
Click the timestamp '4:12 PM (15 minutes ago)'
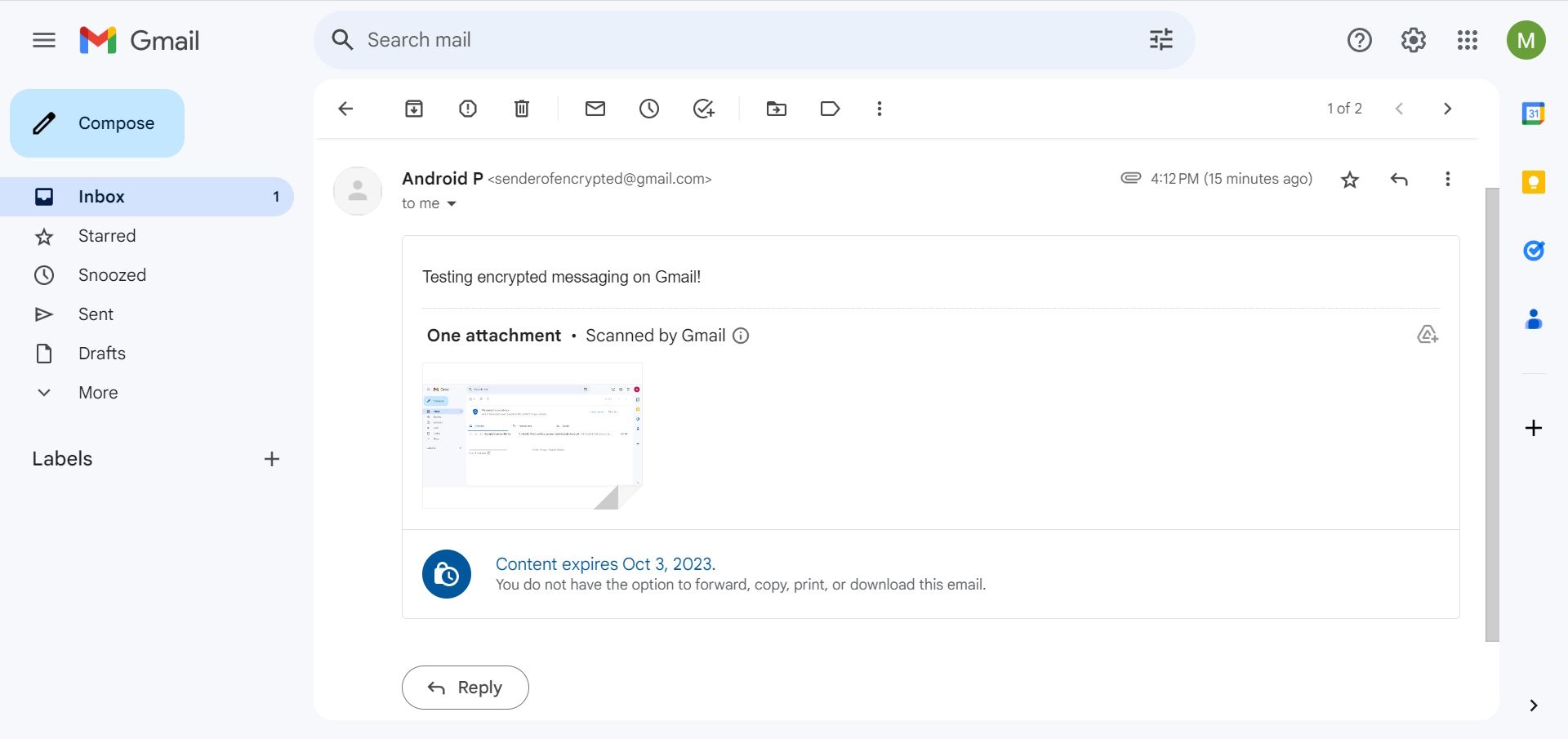[1232, 179]
